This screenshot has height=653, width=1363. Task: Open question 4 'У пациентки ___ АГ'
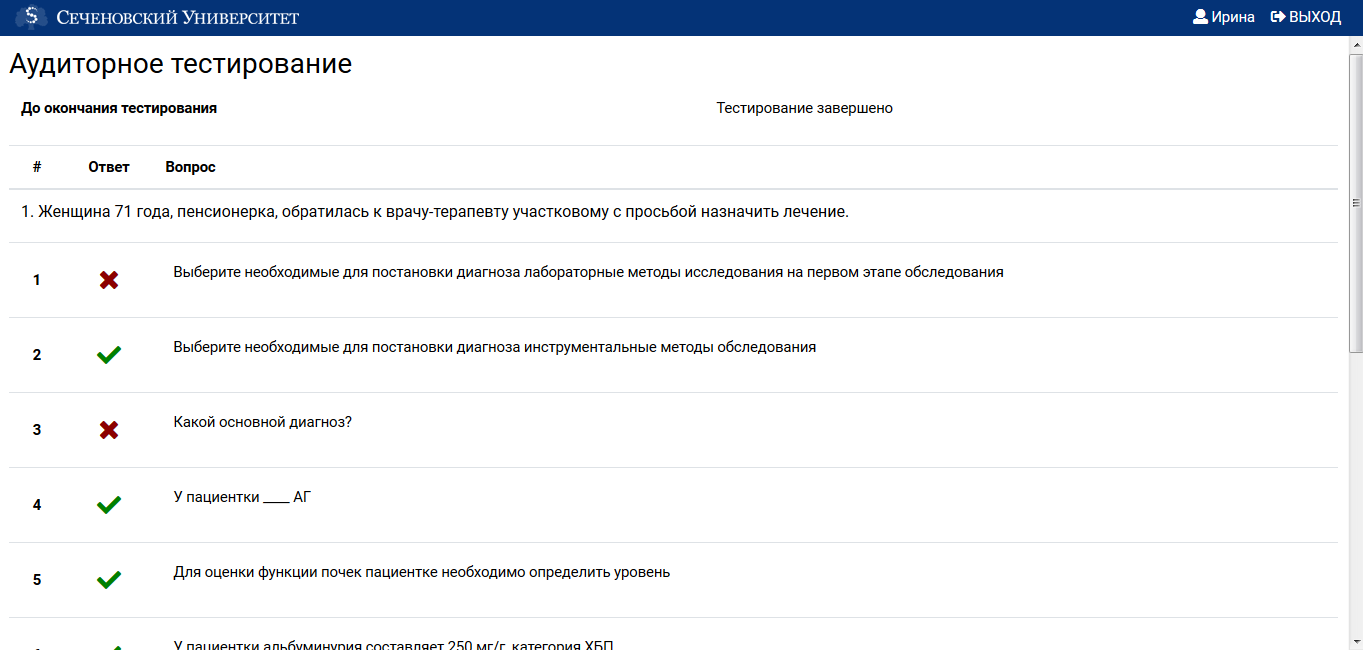pos(240,496)
